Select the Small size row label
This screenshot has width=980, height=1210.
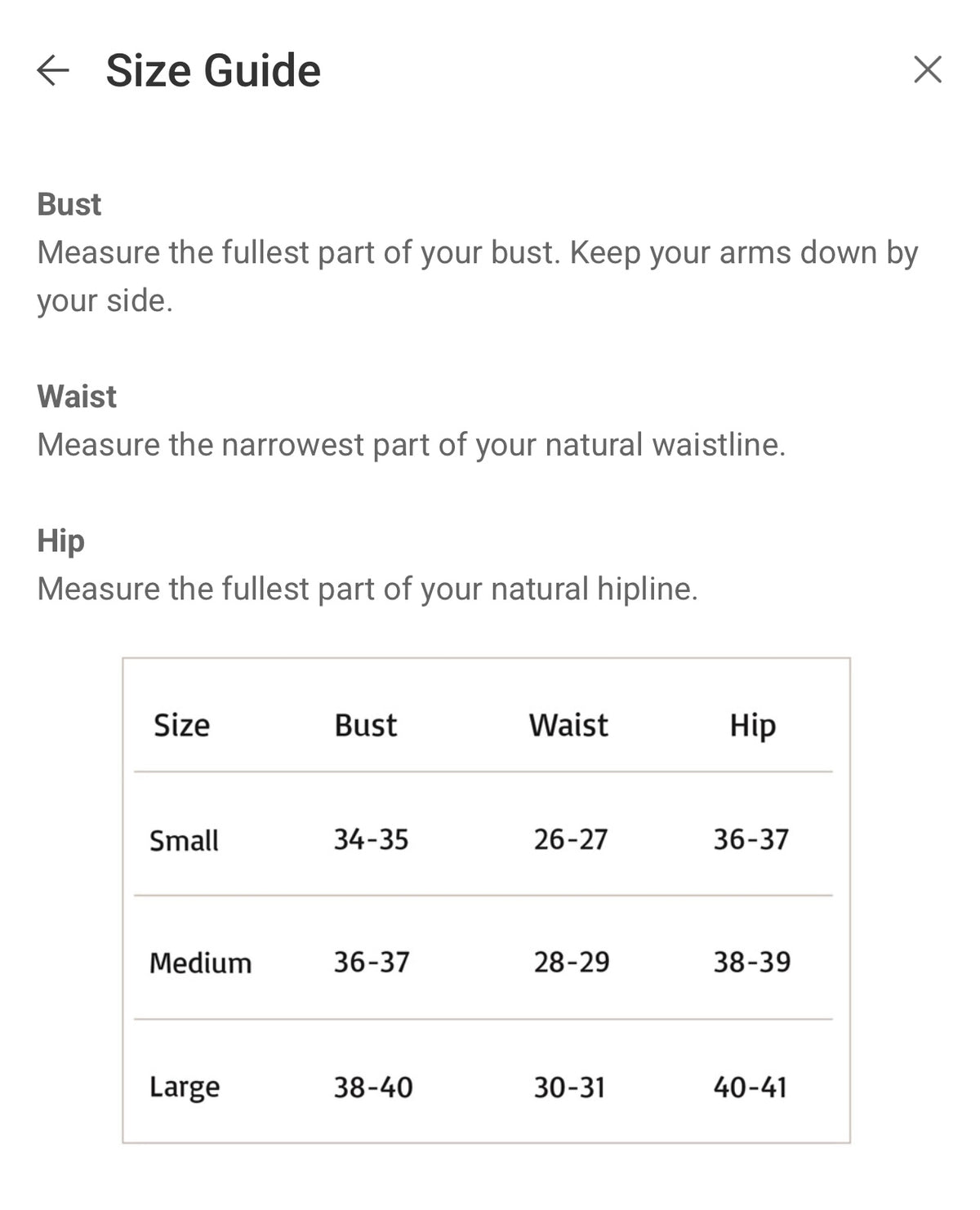tap(184, 840)
